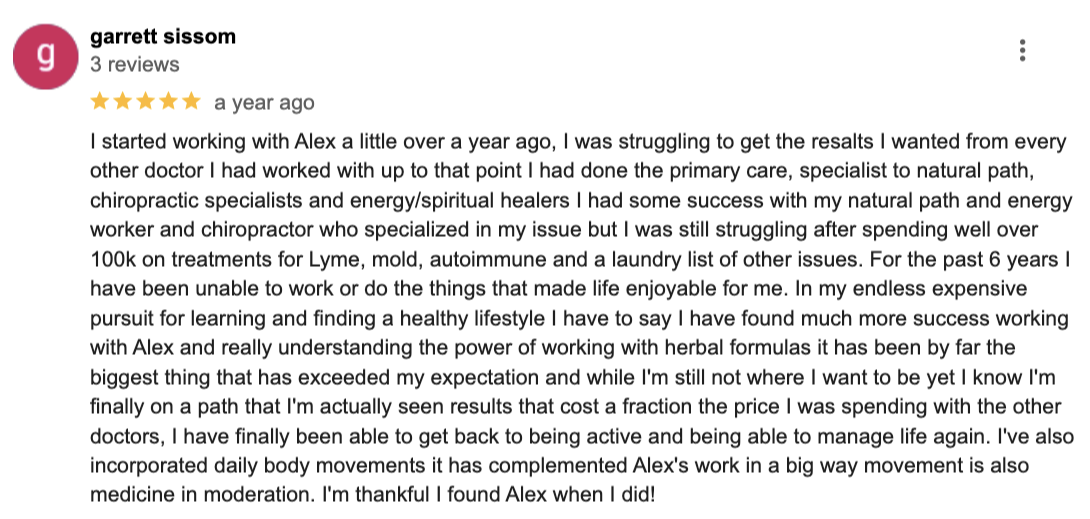Screen dimensions: 1090x519
Task: Click the fifth rating star
Action: [191, 102]
